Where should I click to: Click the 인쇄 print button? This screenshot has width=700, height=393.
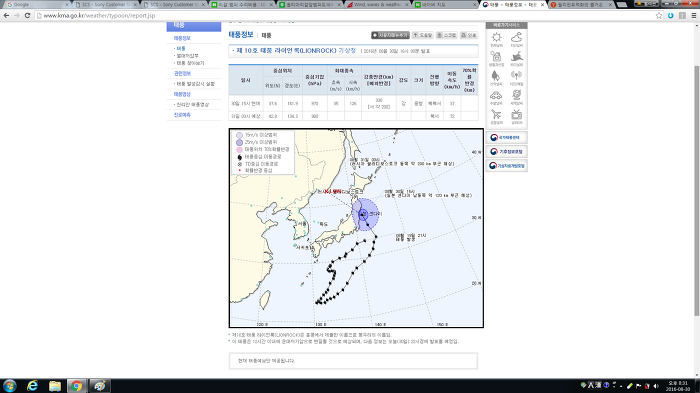[x=469, y=35]
